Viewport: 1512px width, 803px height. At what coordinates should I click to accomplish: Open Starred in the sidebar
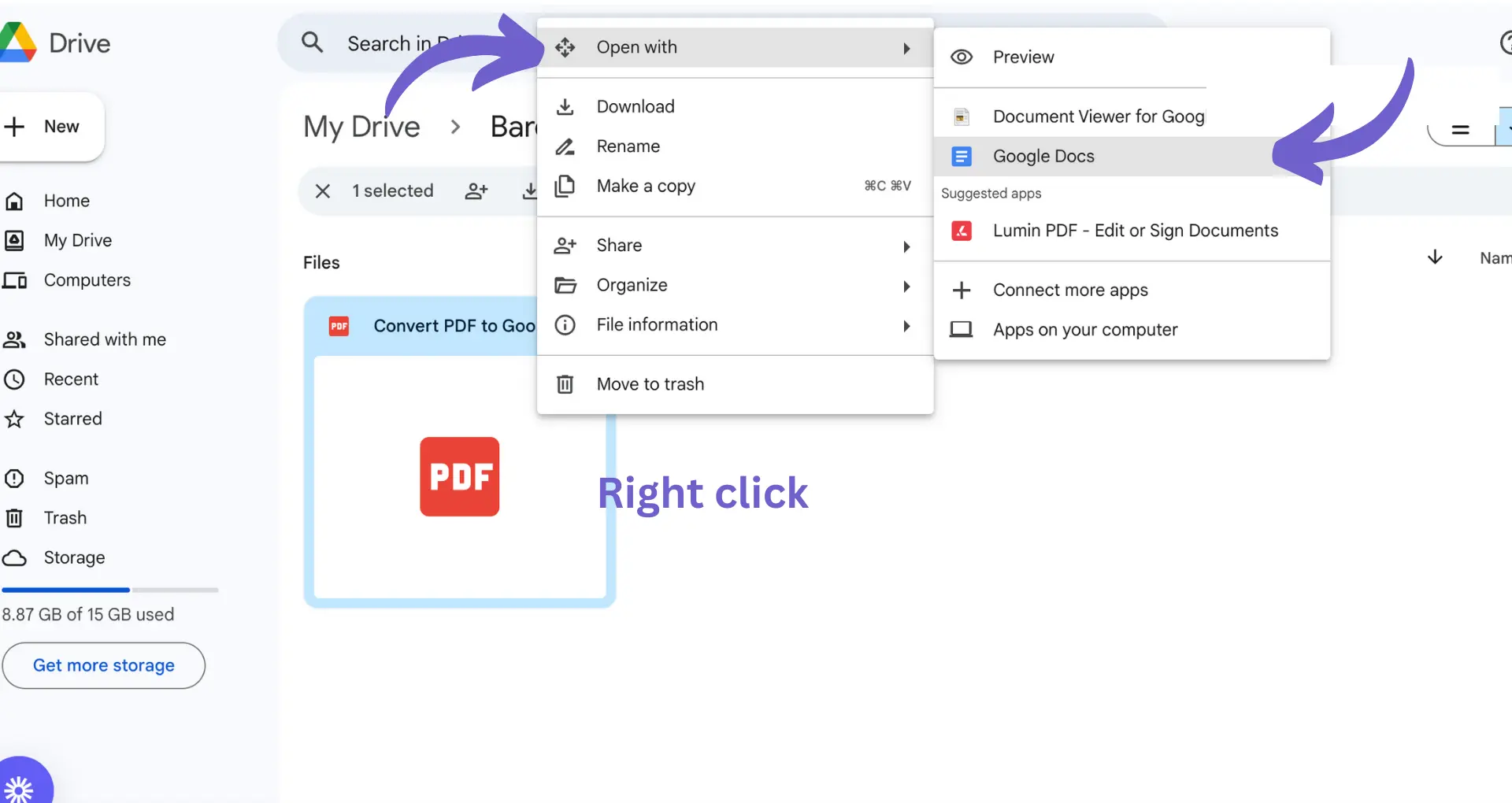tap(72, 419)
